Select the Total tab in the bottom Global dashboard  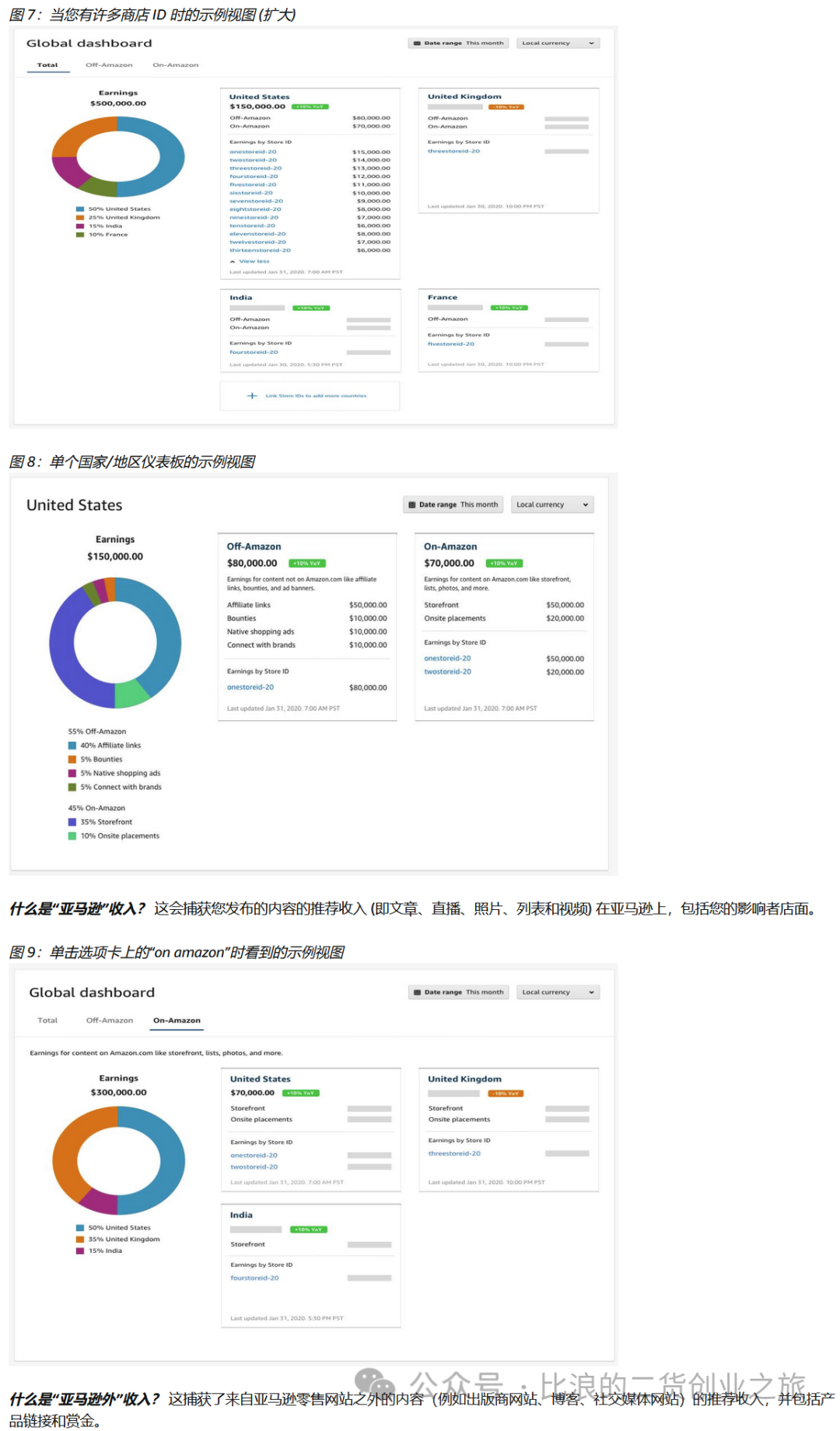(x=47, y=1020)
